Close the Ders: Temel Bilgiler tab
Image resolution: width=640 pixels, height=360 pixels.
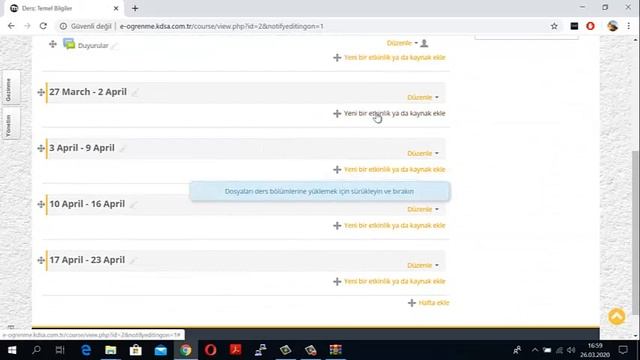point(116,8)
